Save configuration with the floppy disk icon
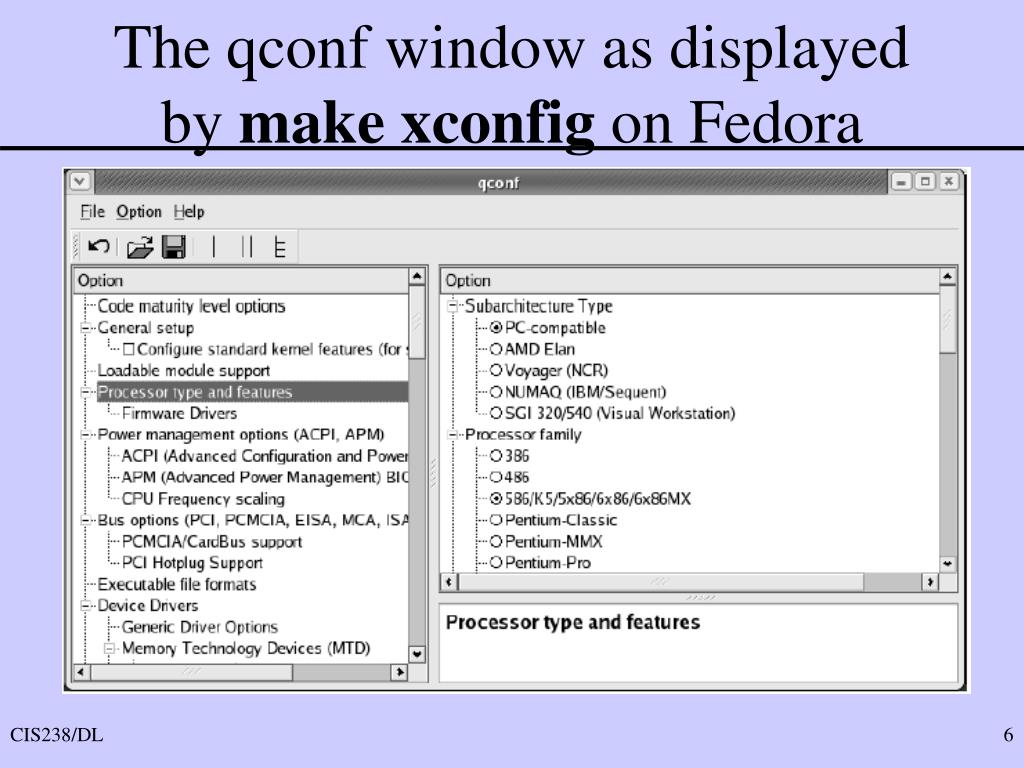The width and height of the screenshot is (1024, 768). point(174,247)
